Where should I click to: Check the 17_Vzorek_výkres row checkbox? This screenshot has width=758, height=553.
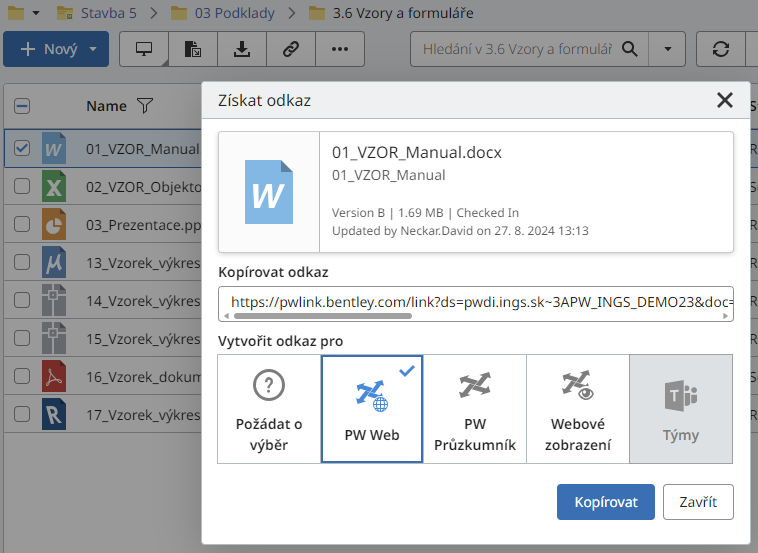pos(22,414)
